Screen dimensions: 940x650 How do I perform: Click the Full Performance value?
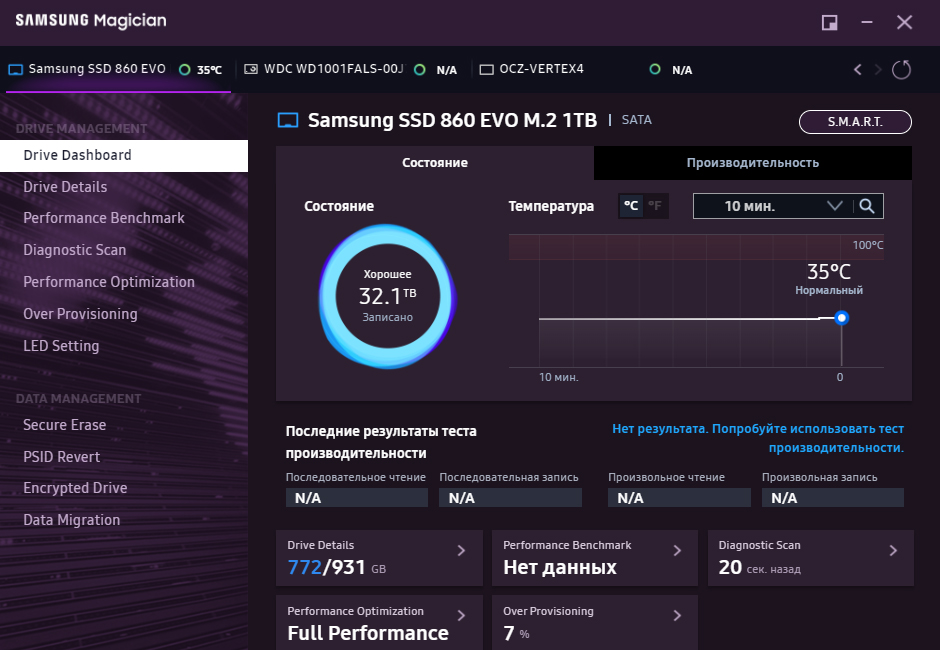pos(367,633)
